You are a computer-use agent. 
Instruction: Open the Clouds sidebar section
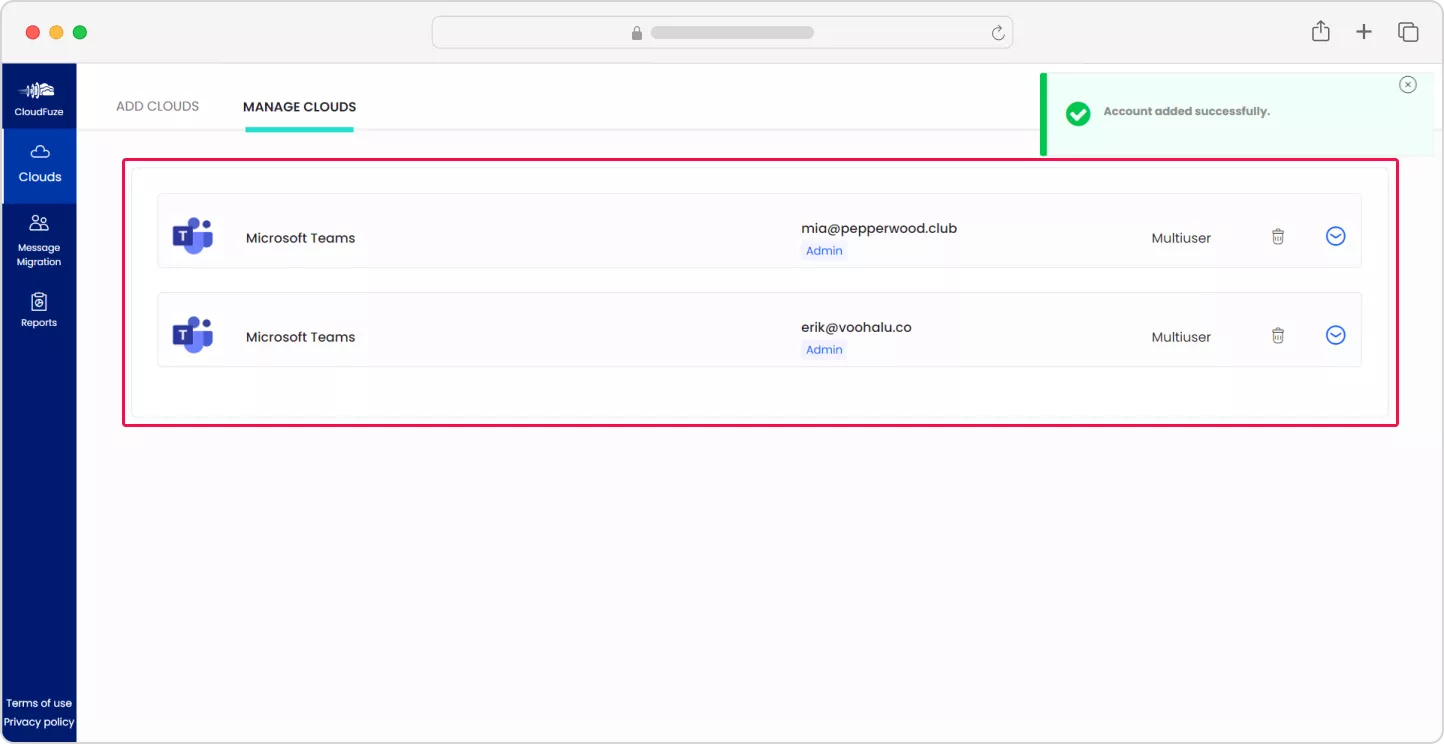point(39,165)
